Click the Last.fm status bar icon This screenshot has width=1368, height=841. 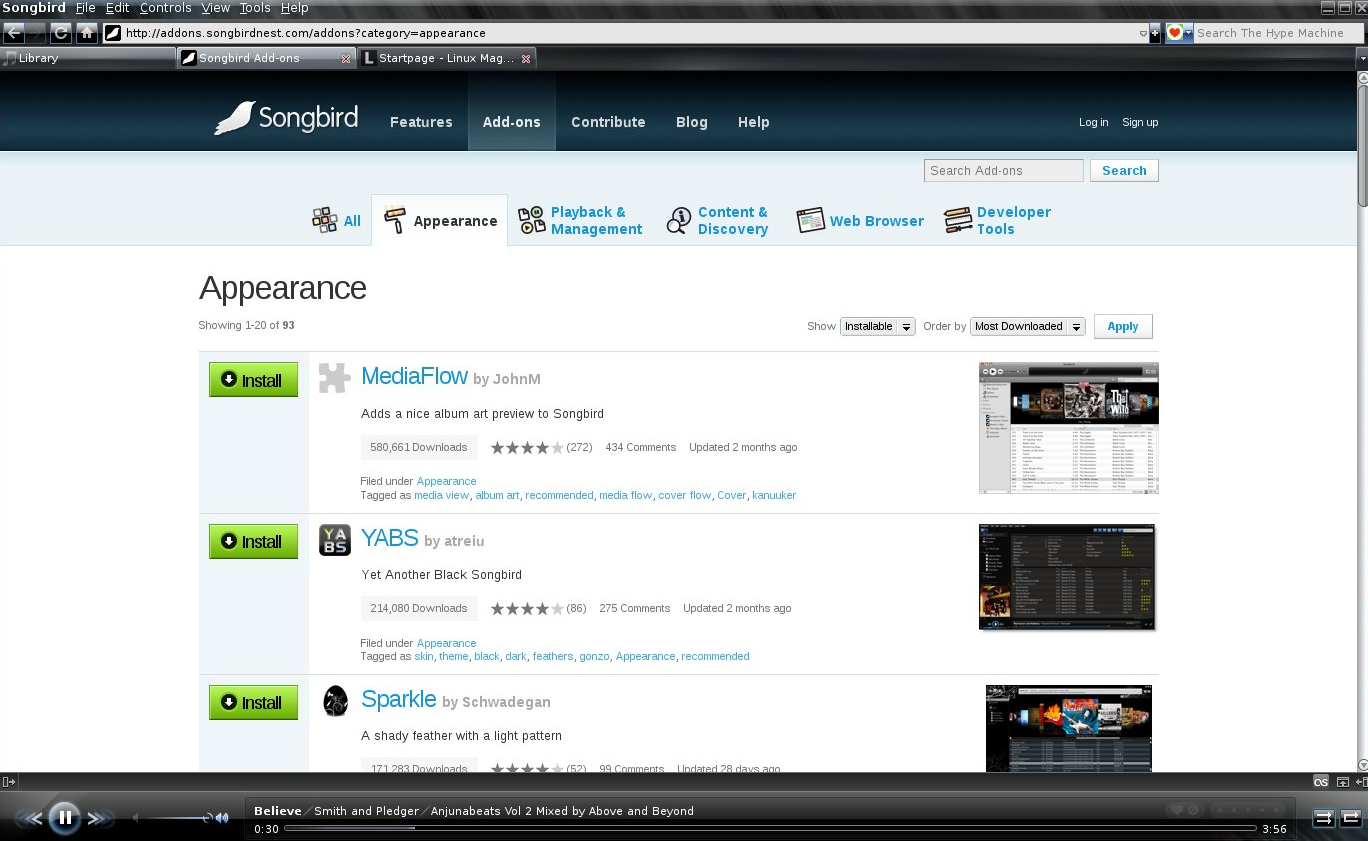pos(1321,782)
